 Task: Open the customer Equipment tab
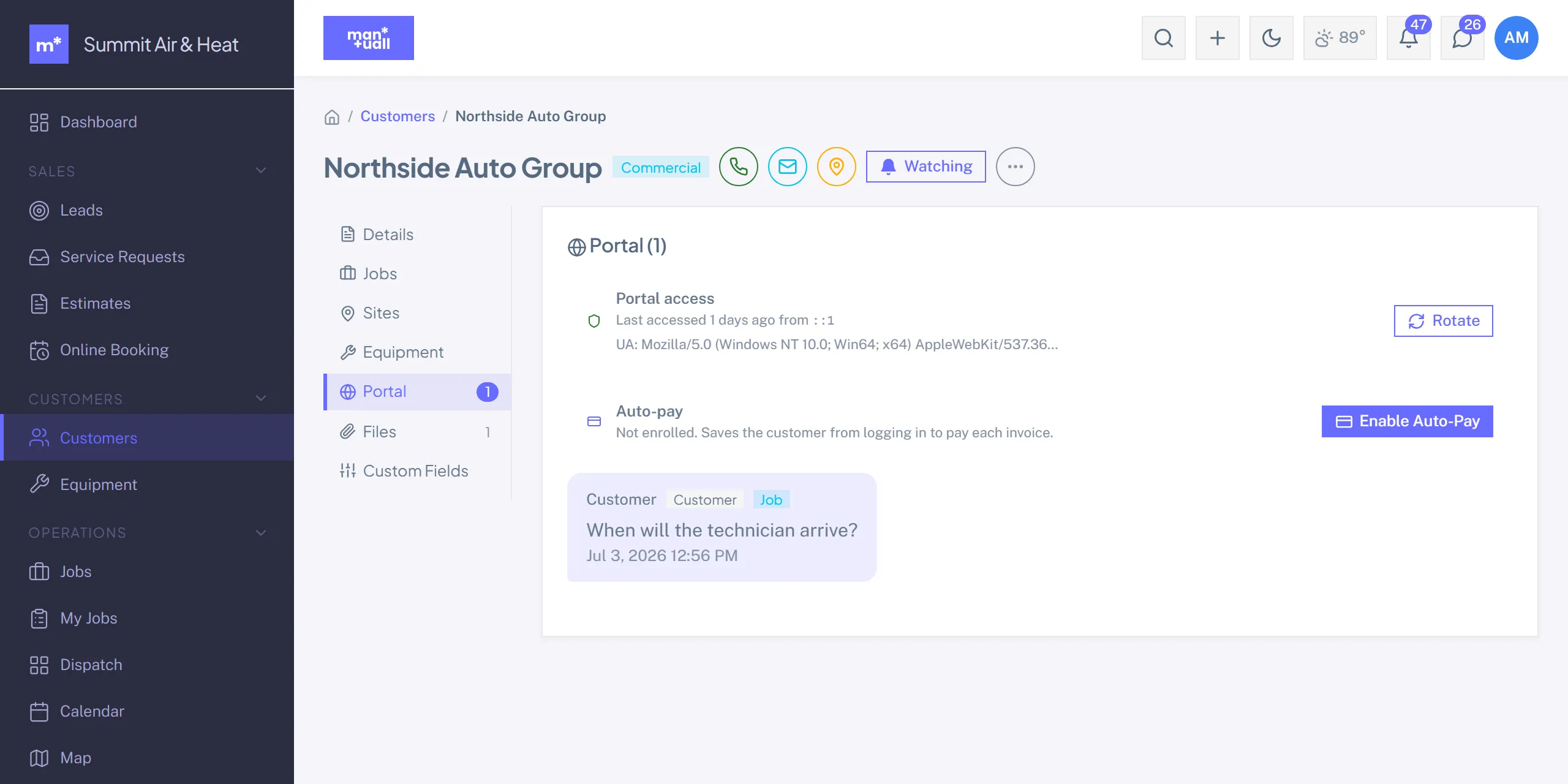pyautogui.click(x=417, y=352)
